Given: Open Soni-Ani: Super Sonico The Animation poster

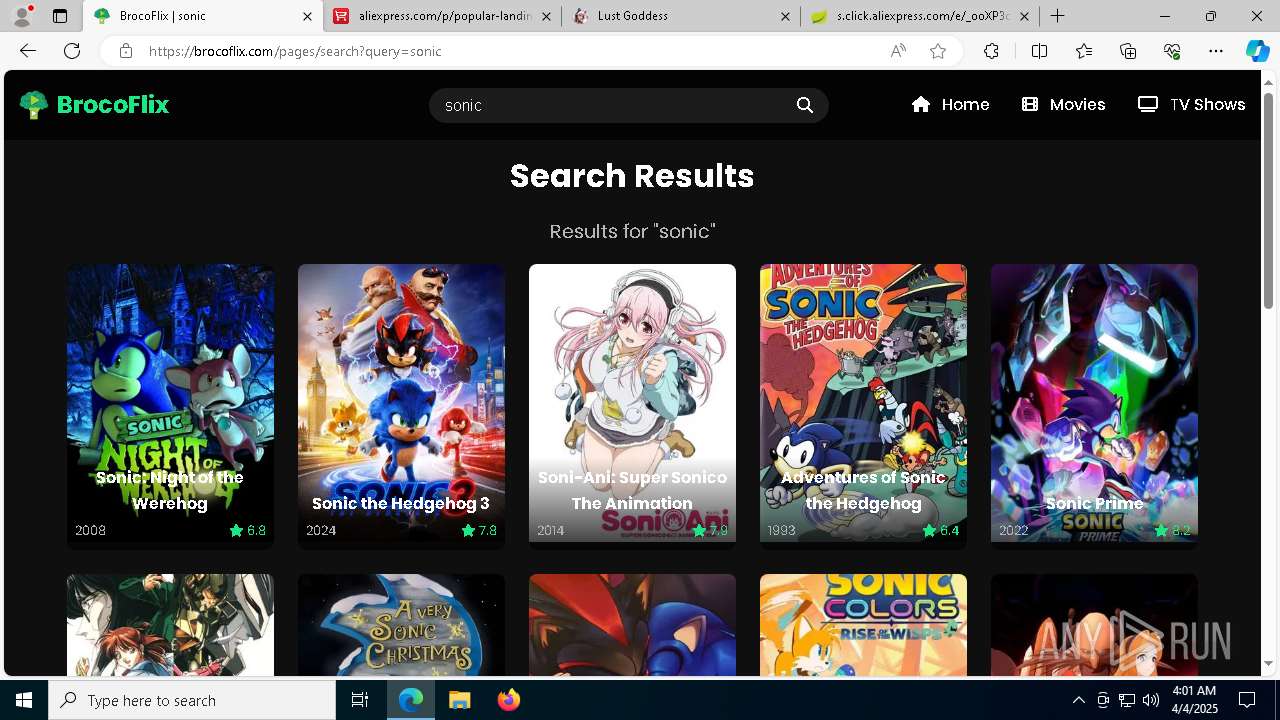Looking at the screenshot, I should 632,406.
